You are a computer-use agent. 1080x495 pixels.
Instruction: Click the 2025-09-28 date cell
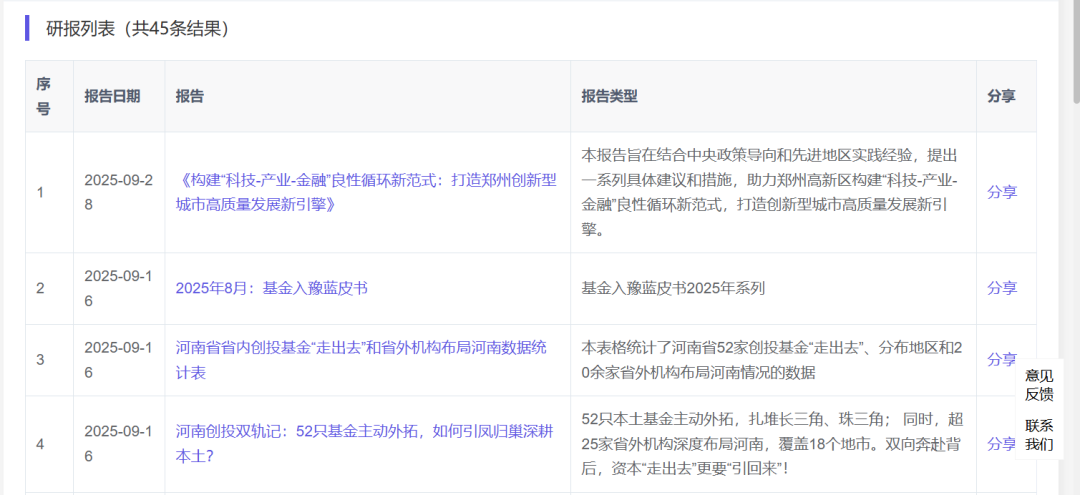(x=118, y=192)
